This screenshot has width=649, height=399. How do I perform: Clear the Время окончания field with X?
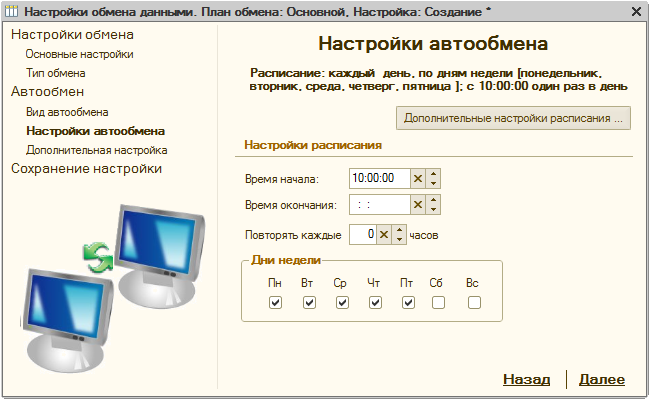(x=418, y=204)
